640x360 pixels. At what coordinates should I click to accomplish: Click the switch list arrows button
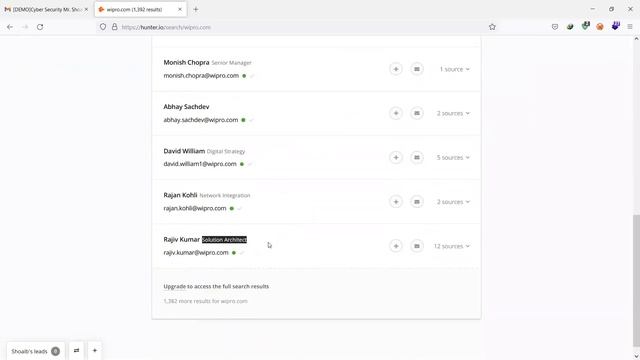point(76,351)
